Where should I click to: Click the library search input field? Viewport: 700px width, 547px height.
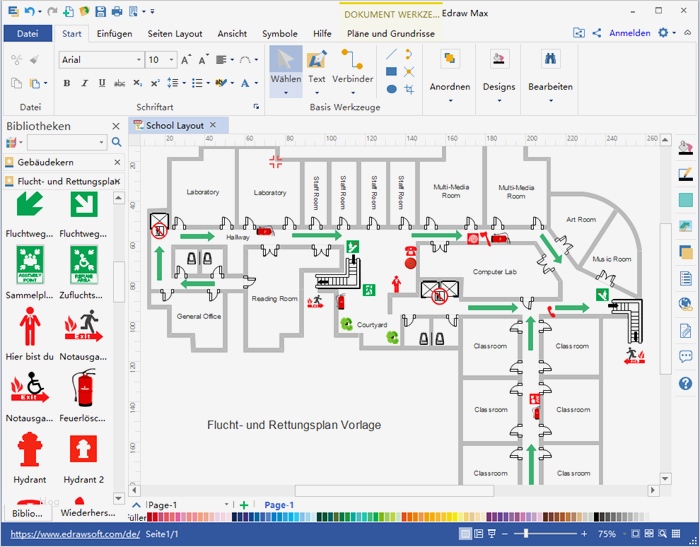click(x=66, y=143)
